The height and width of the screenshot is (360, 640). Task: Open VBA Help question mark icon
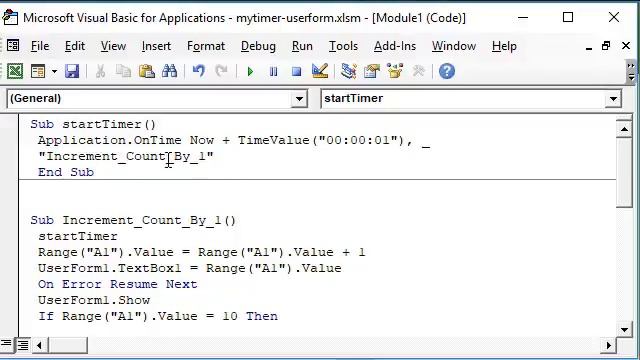[447, 71]
